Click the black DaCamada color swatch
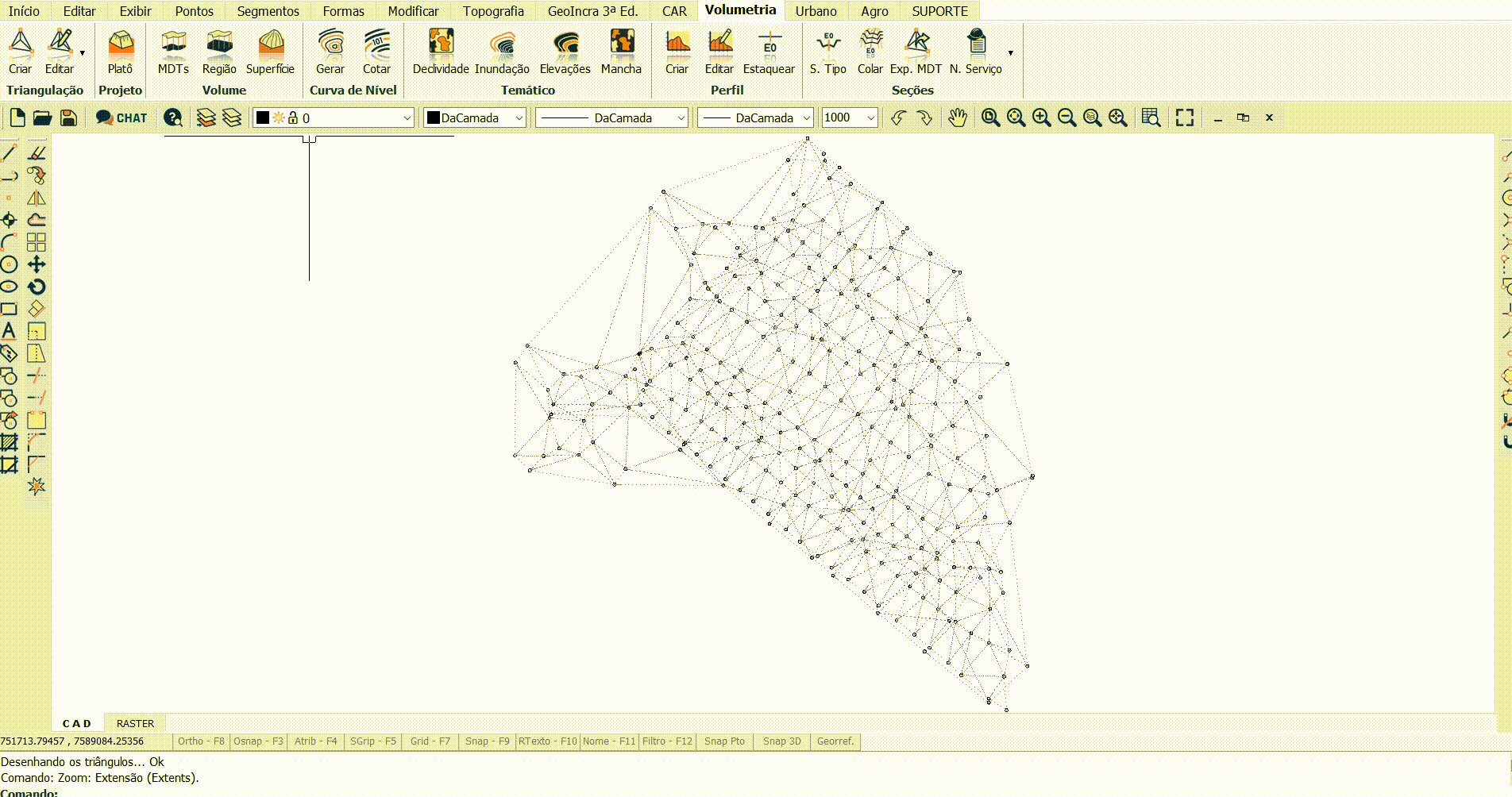Screen dimensions: 1512x797 pyautogui.click(x=434, y=118)
